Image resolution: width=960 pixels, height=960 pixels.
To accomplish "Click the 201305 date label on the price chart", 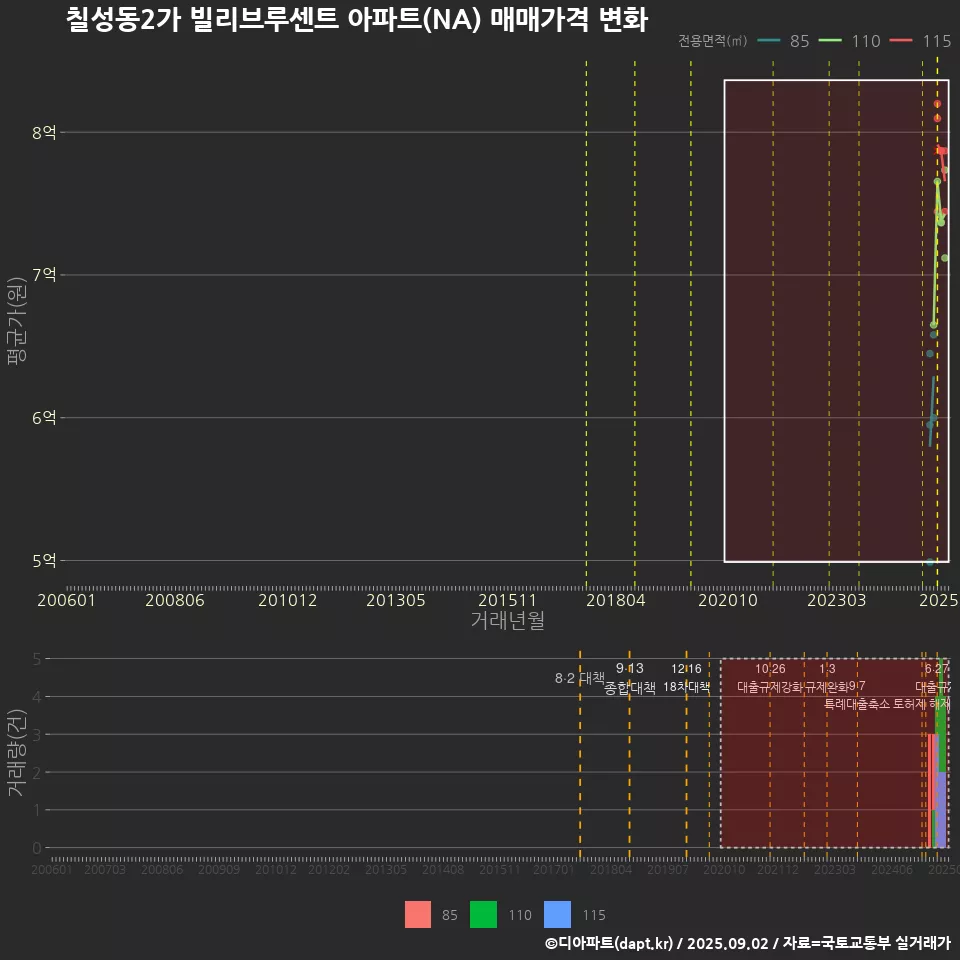I will pyautogui.click(x=396, y=600).
